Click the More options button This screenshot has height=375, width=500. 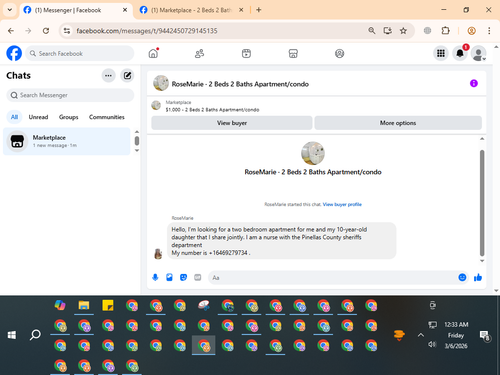pos(398,123)
